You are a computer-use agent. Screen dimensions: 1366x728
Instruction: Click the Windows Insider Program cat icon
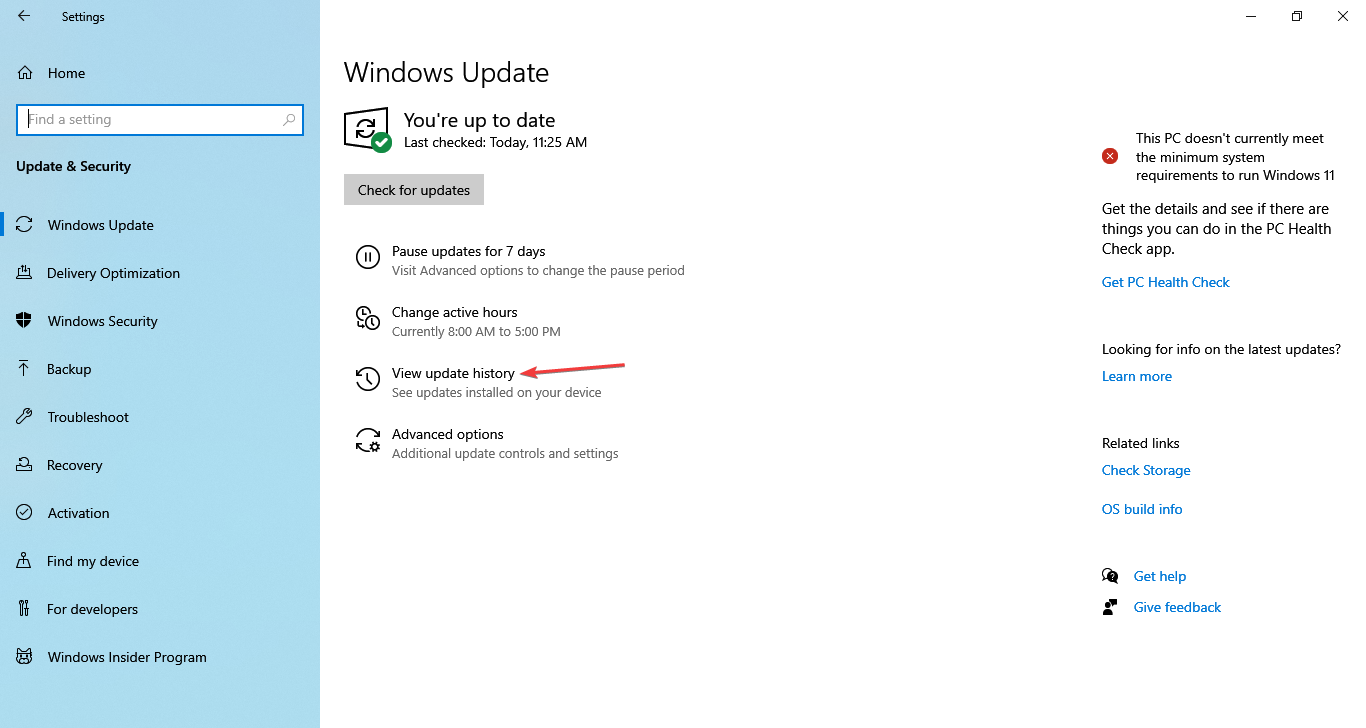(x=25, y=657)
